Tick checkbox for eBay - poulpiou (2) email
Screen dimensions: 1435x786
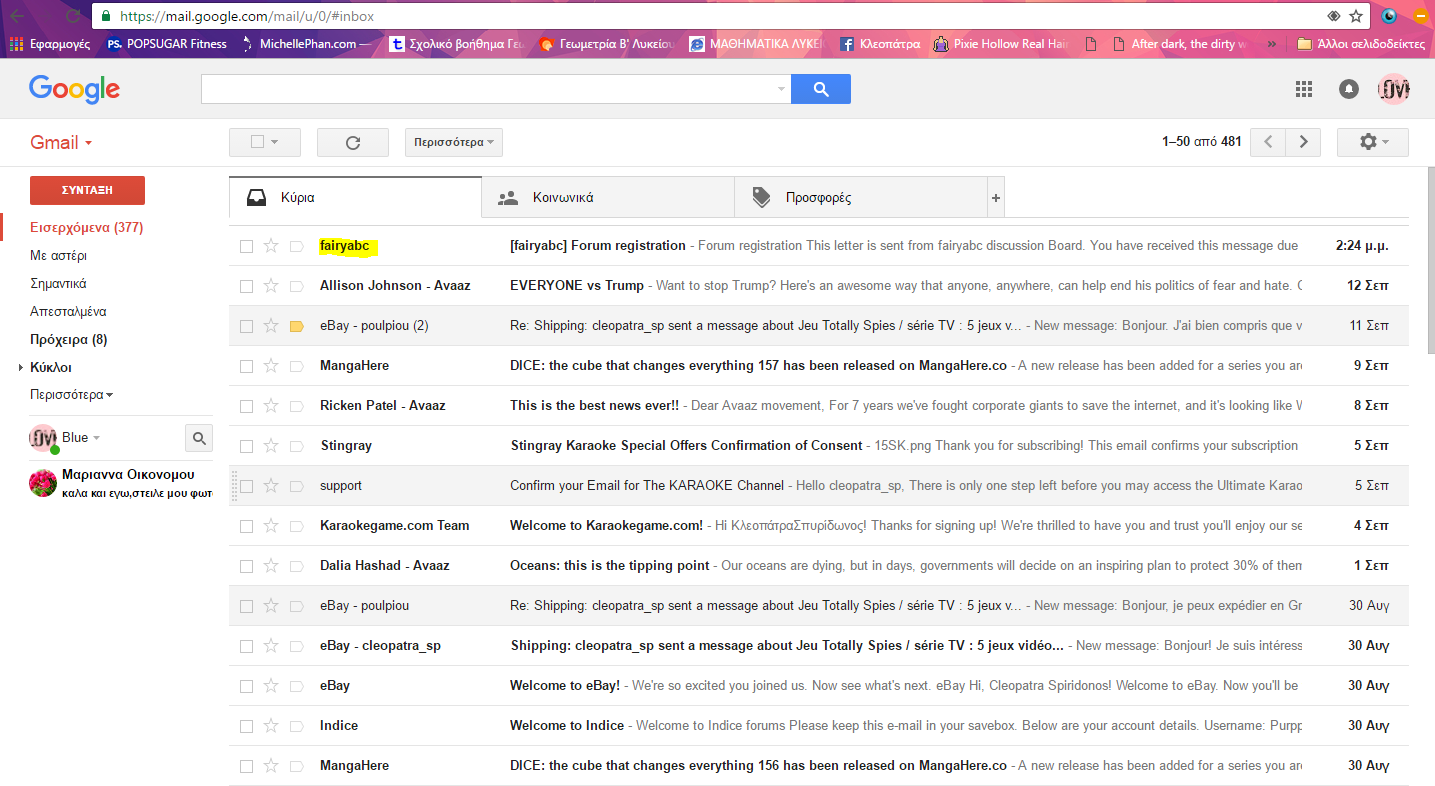coord(246,326)
